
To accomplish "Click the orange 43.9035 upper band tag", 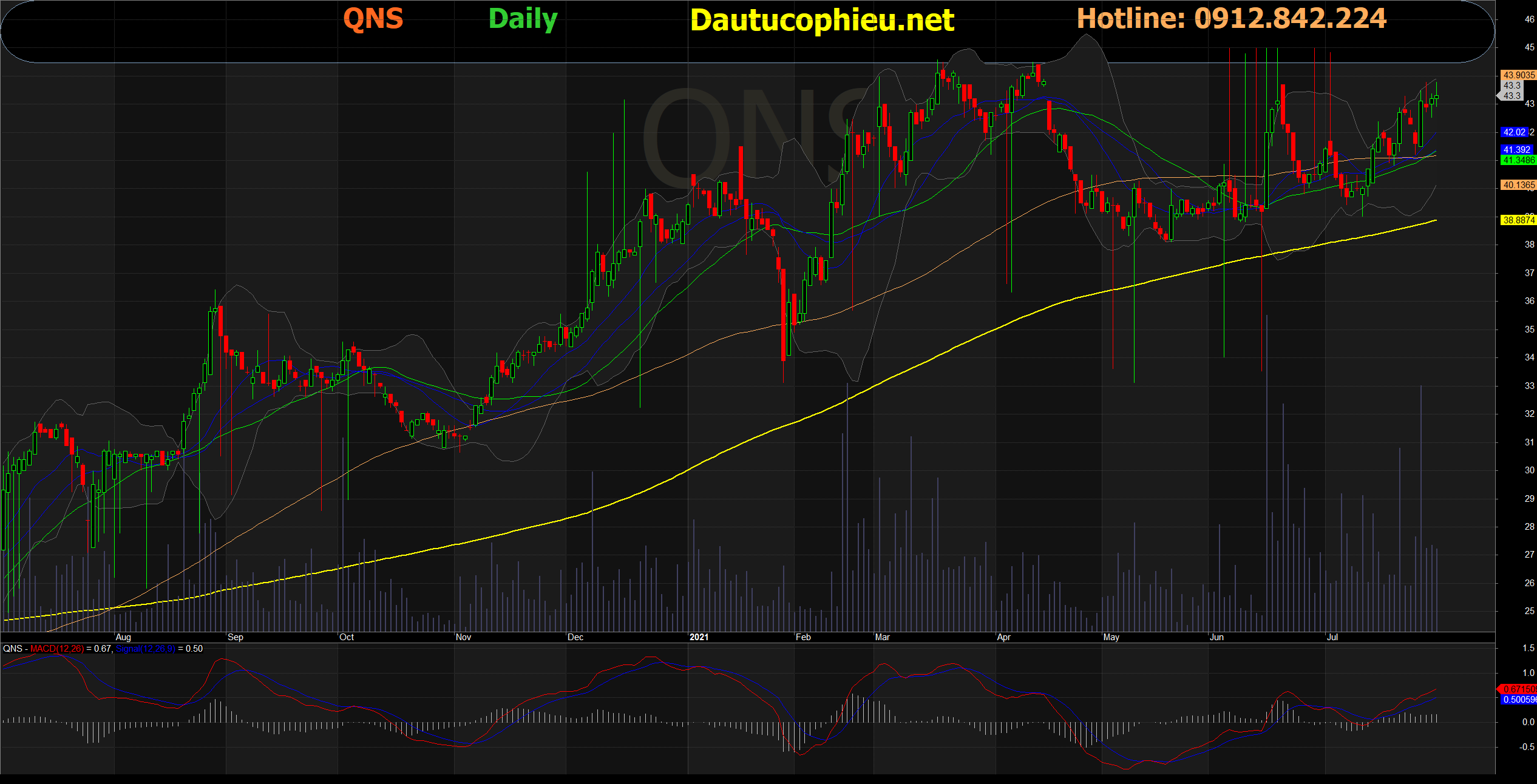I will pos(1518,75).
